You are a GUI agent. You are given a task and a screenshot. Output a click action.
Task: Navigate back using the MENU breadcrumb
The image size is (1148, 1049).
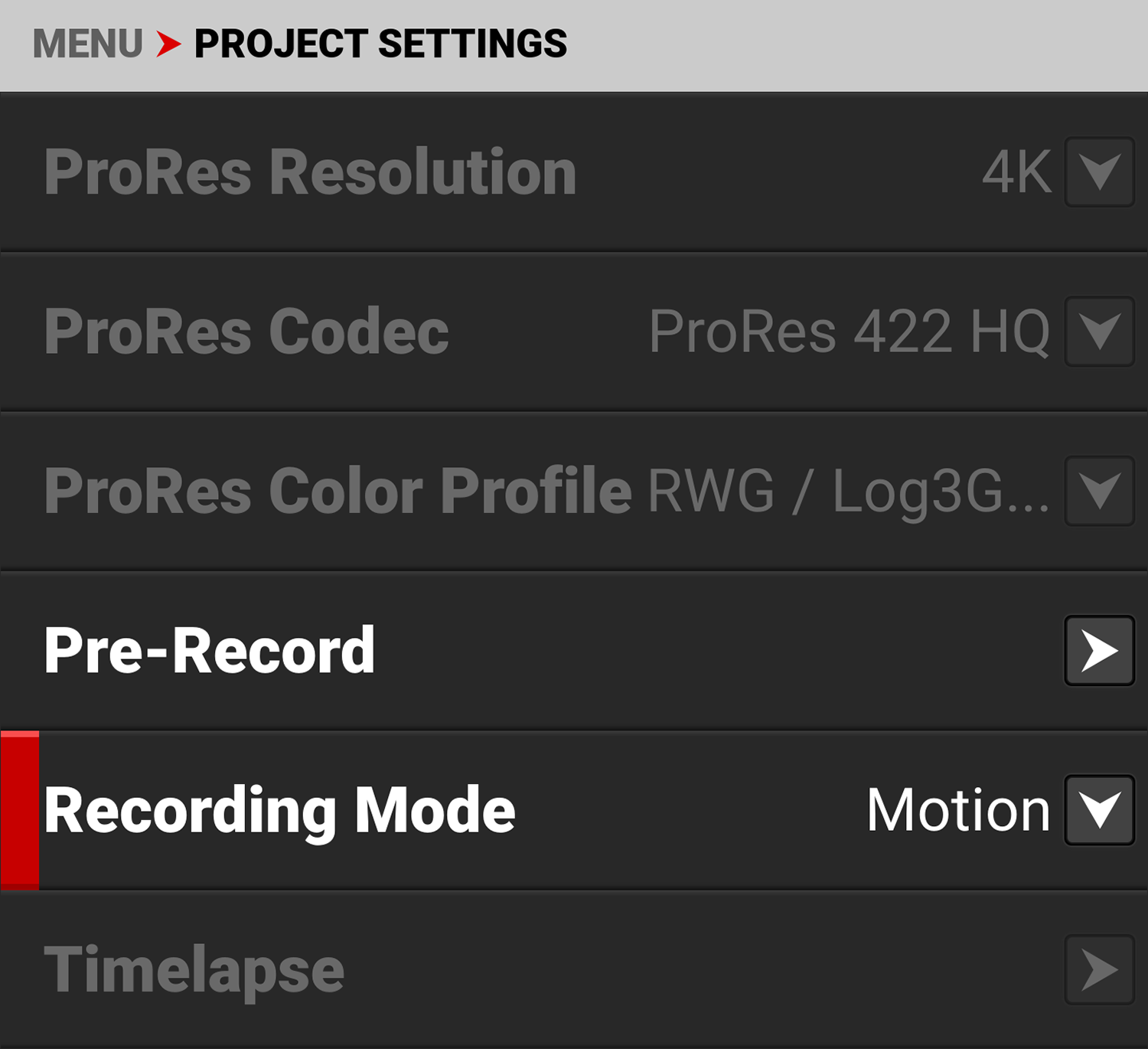point(86,44)
